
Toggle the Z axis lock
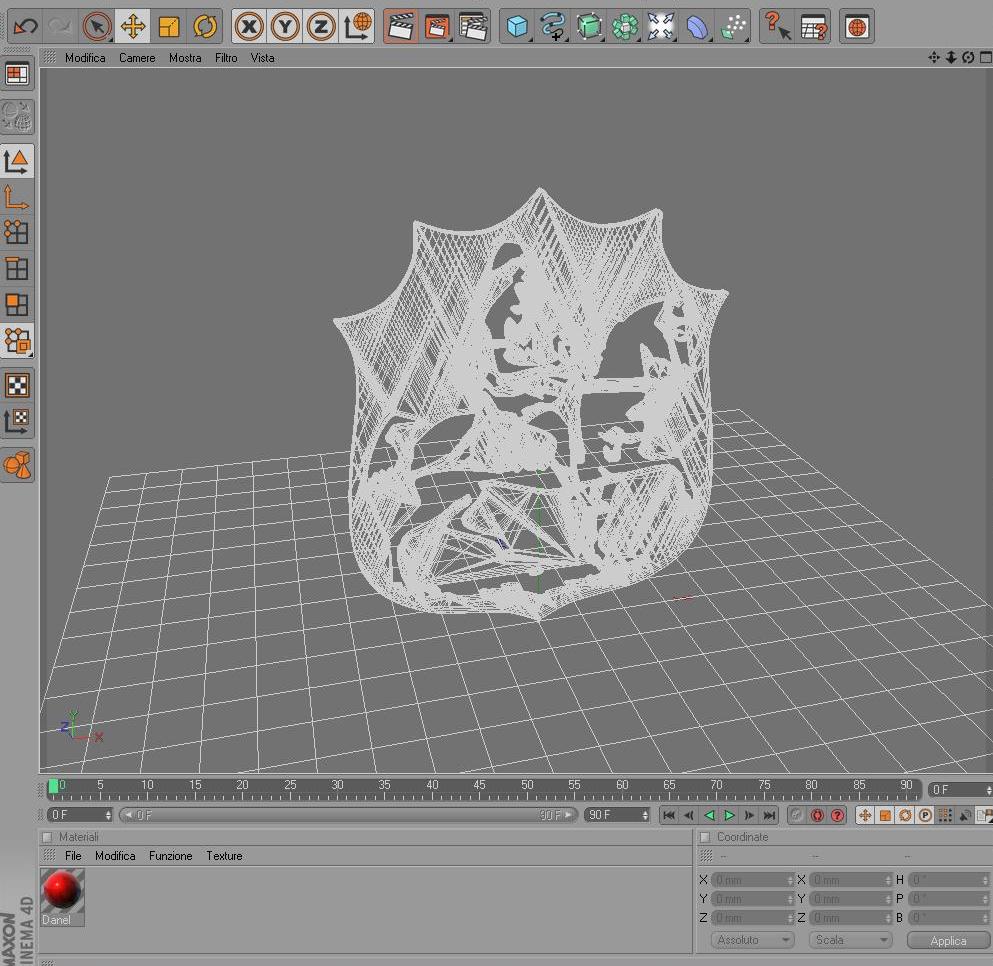[321, 27]
